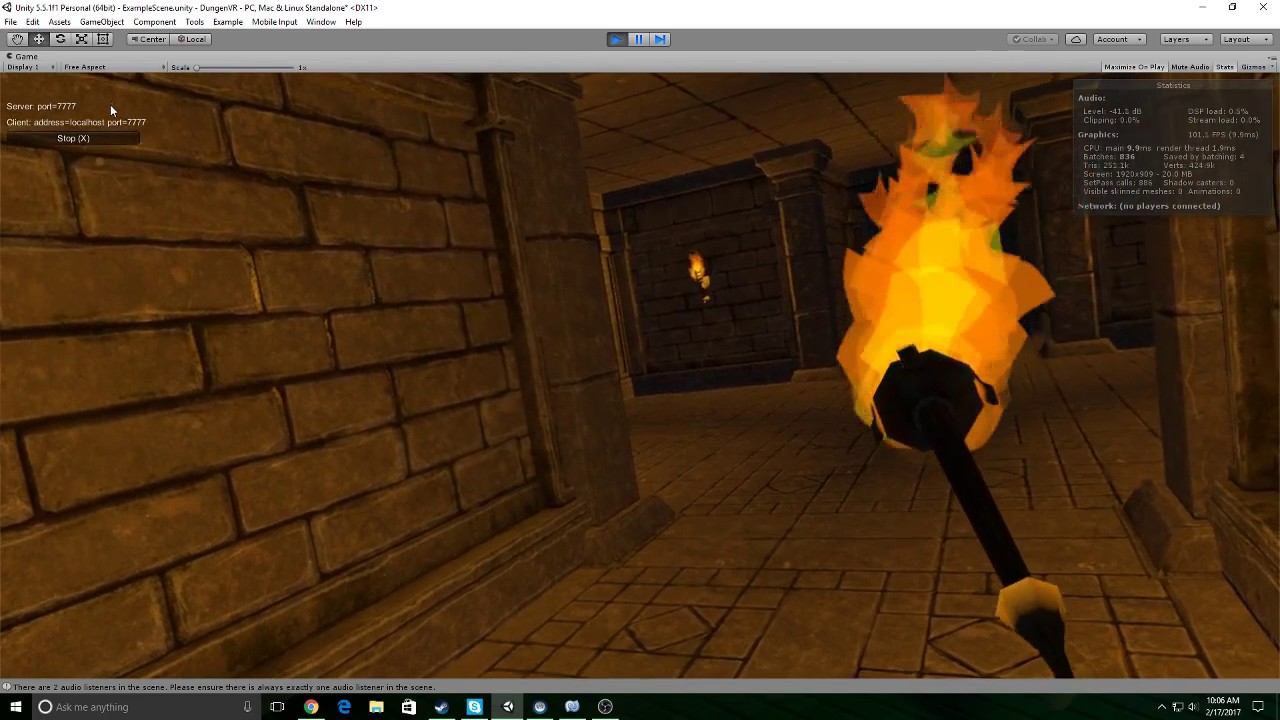Viewport: 1280px width, 720px height.
Task: Pause the running game
Action: click(x=639, y=39)
